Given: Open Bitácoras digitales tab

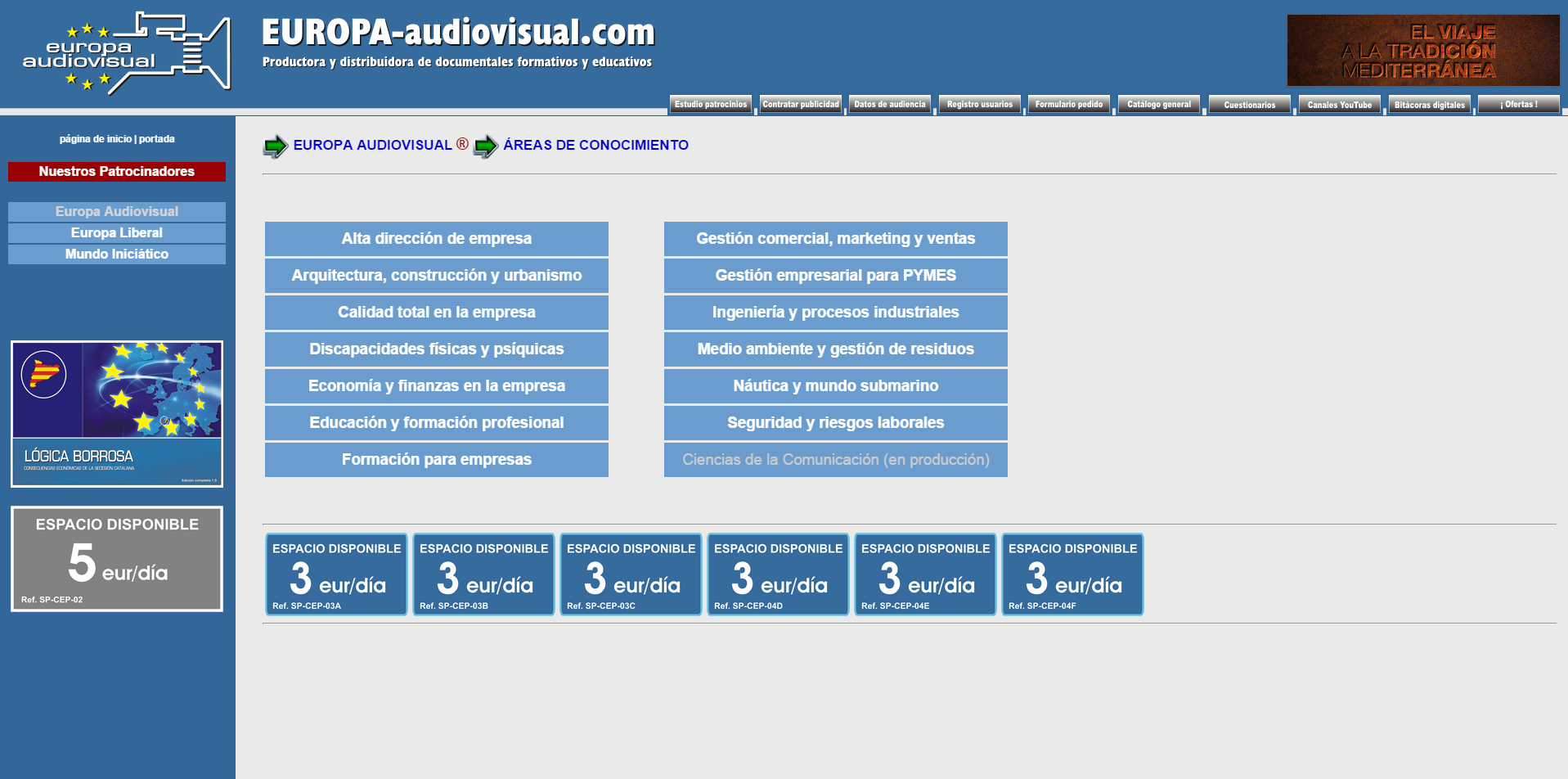Looking at the screenshot, I should coord(1430,105).
